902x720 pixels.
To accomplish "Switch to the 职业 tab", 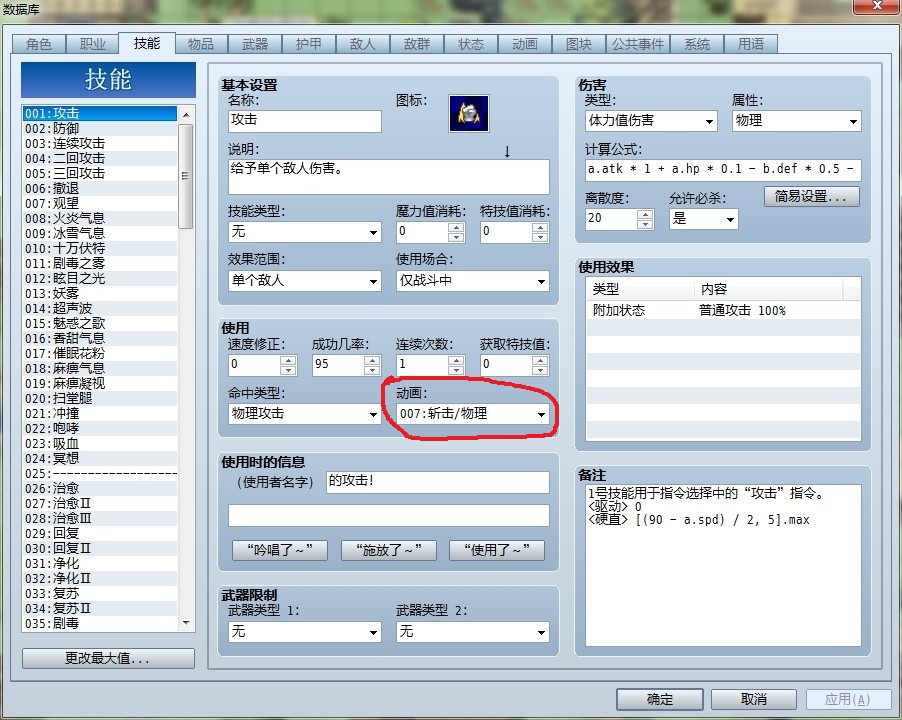I will (93, 44).
